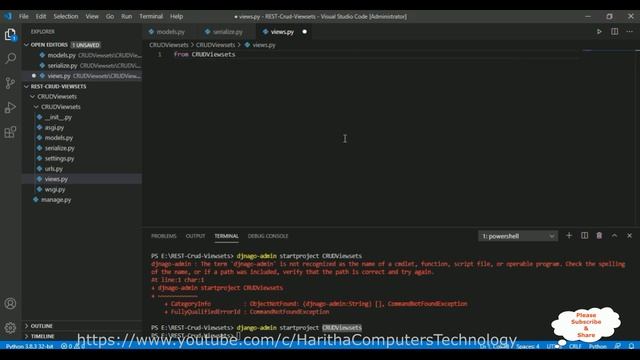
Task: Split the terminal pane
Action: click(x=584, y=236)
